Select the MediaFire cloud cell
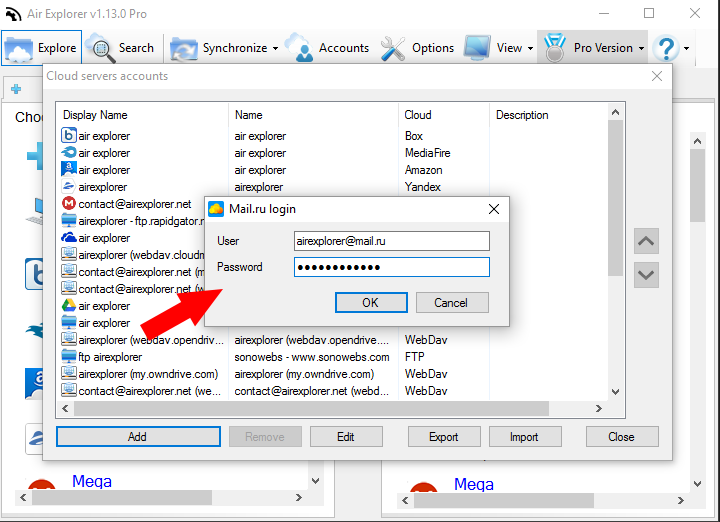 click(x=428, y=153)
